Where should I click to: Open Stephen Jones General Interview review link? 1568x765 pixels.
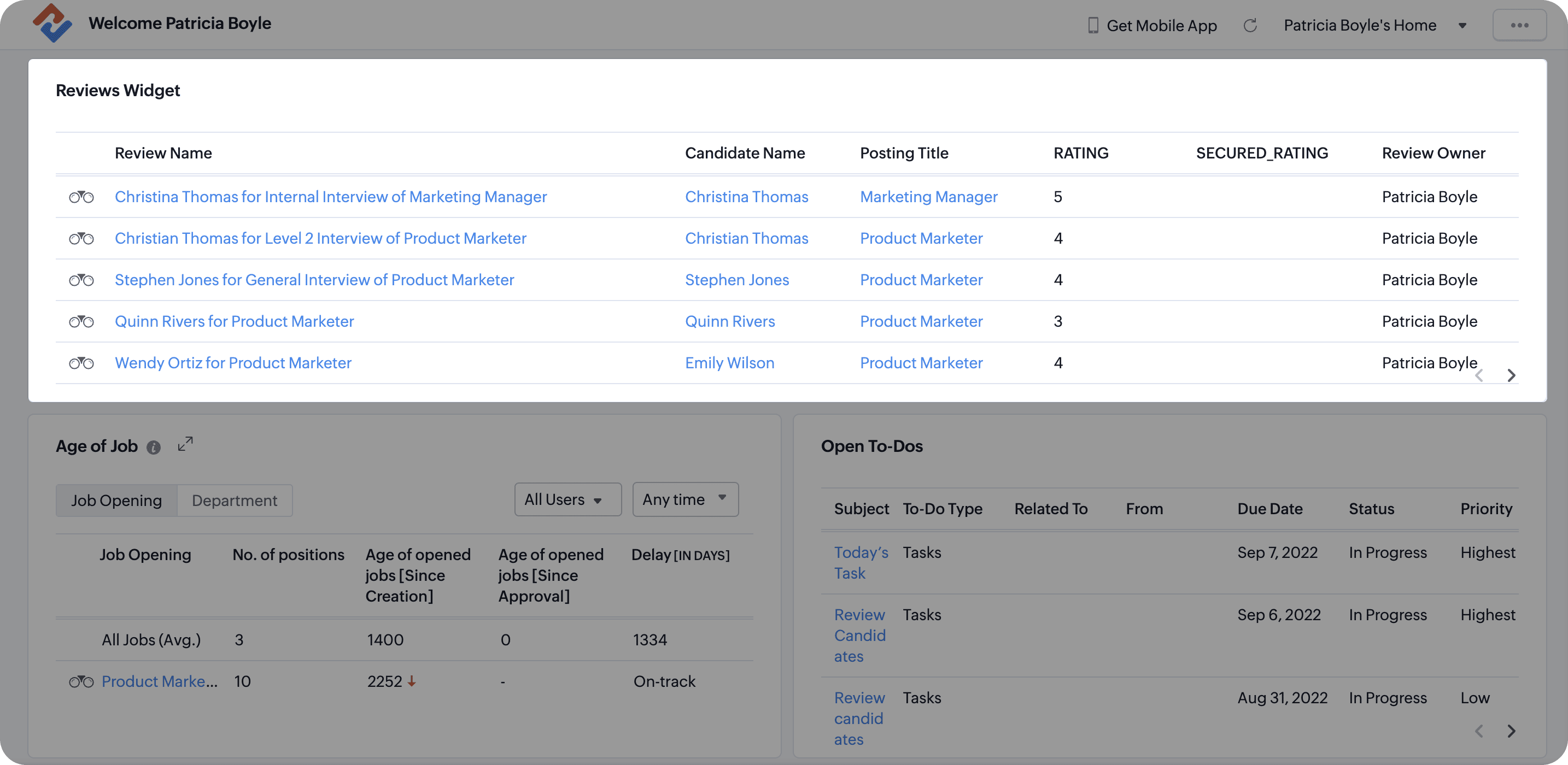(314, 280)
